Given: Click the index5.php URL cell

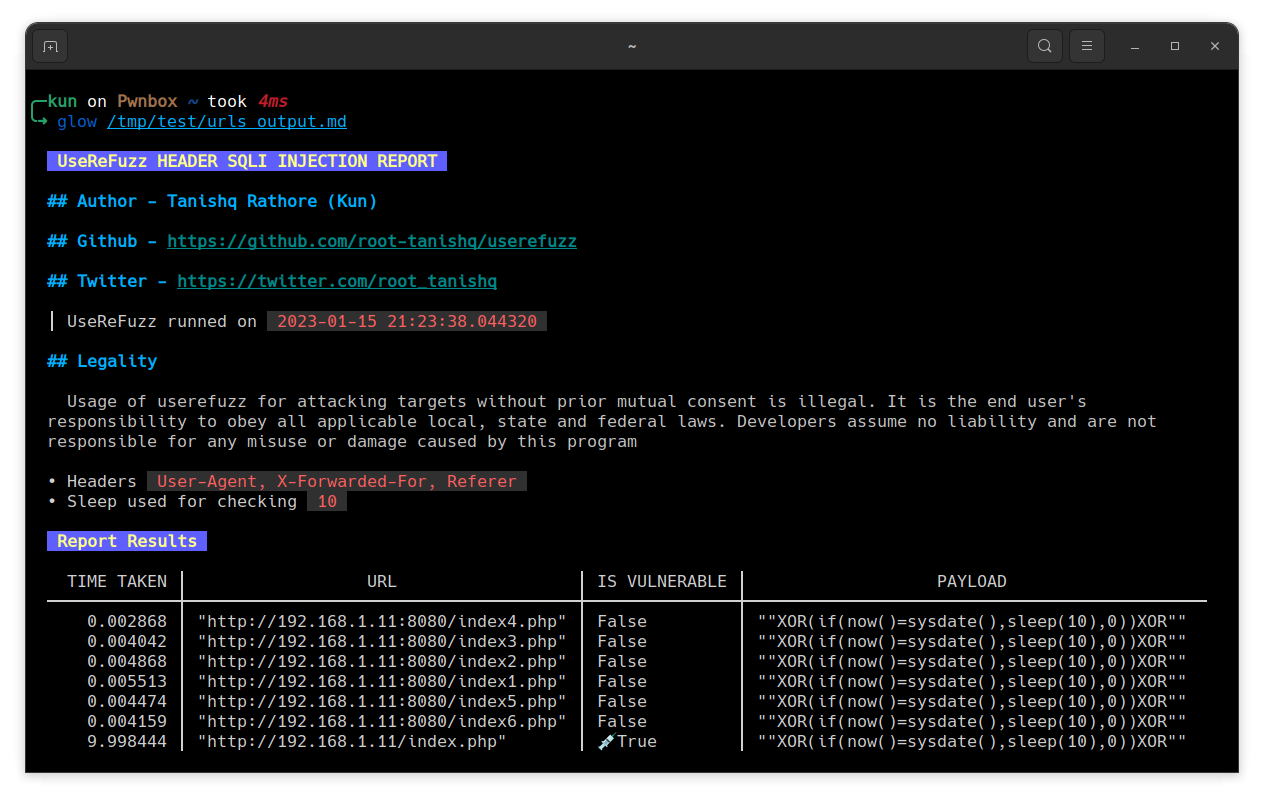Looking at the screenshot, I should [382, 701].
